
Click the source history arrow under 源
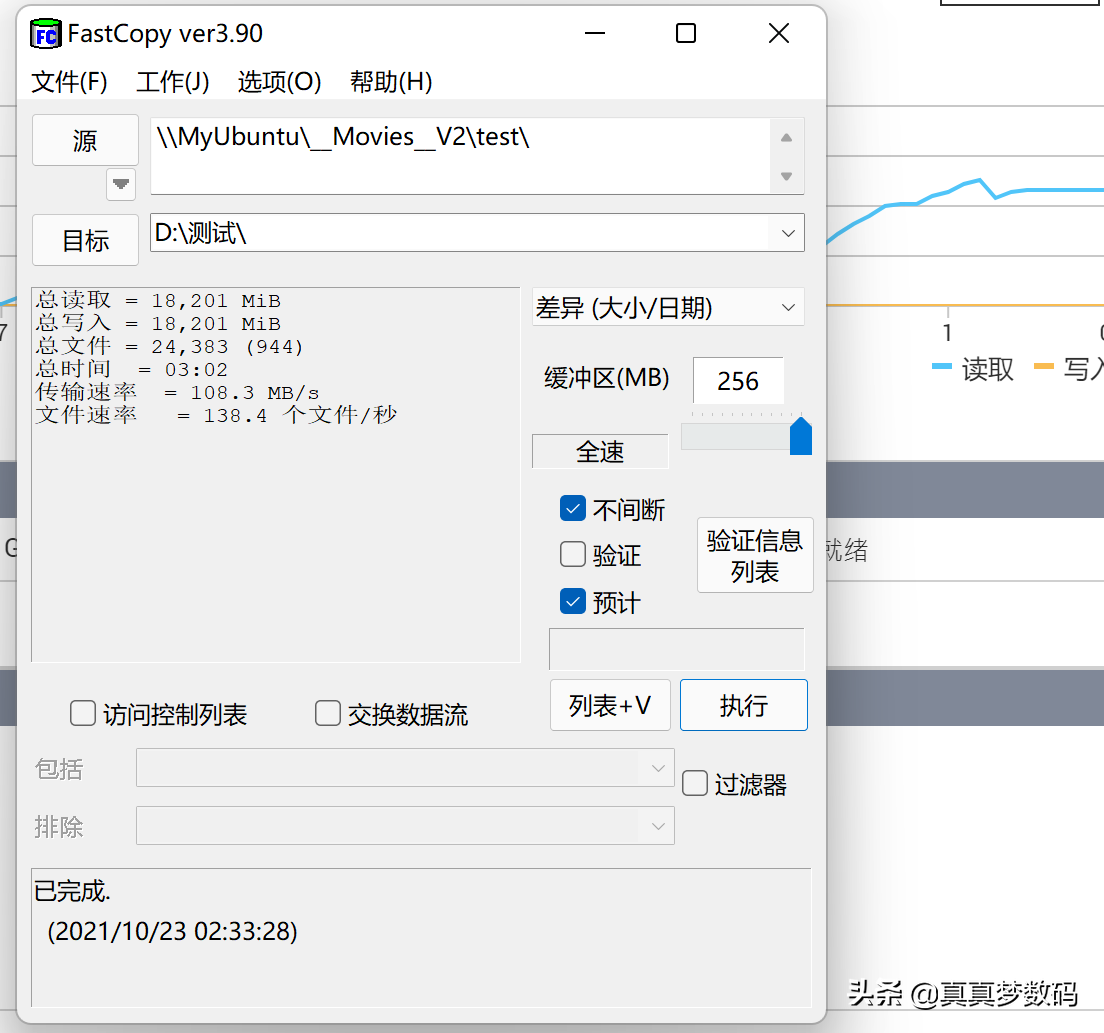click(121, 184)
